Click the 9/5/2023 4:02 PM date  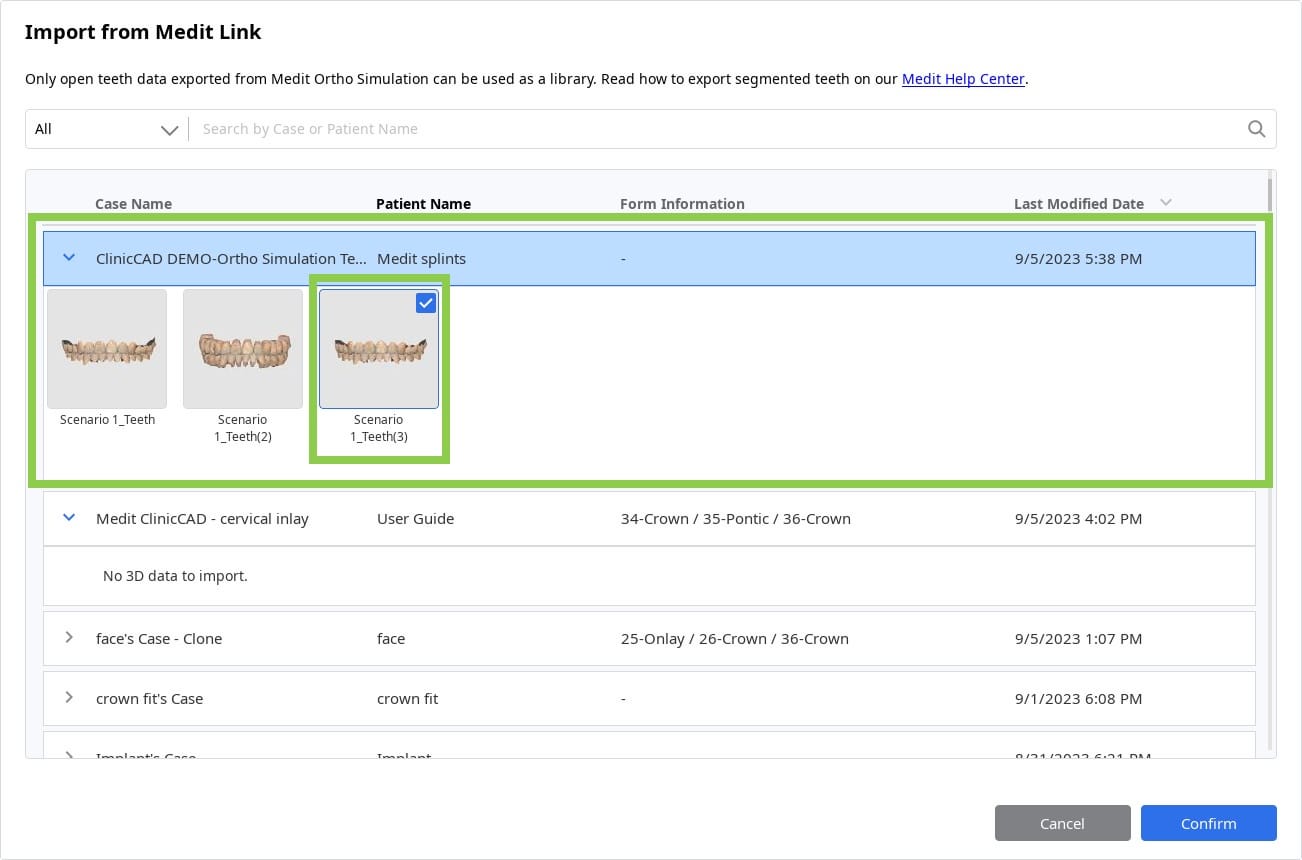(1078, 519)
